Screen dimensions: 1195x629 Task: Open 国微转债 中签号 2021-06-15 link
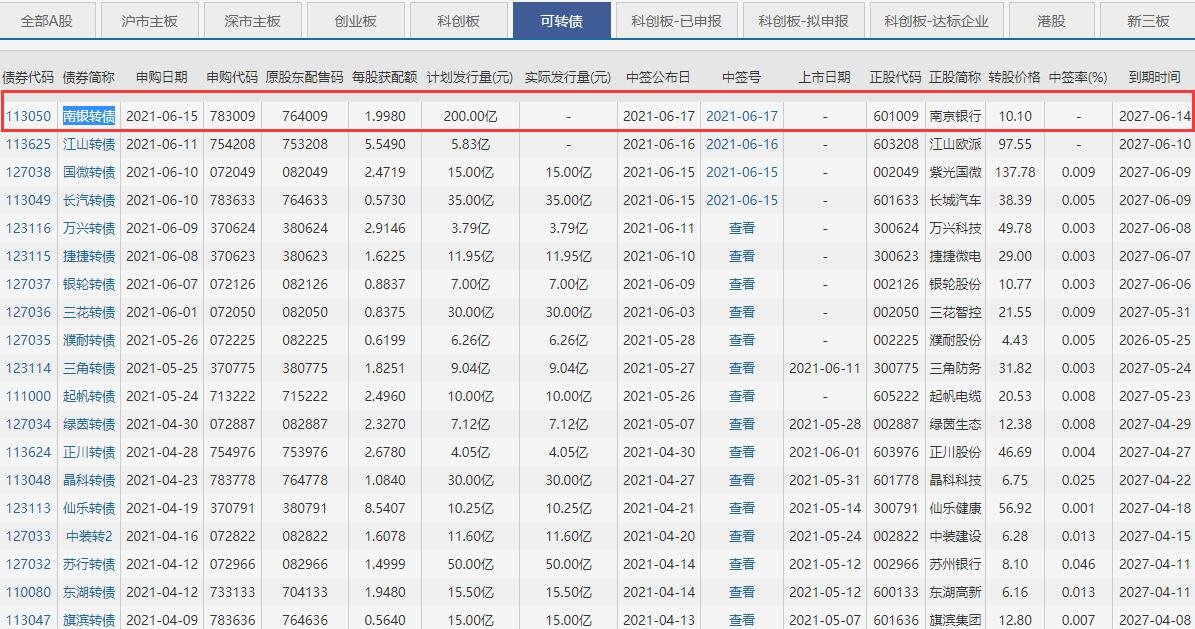[x=742, y=172]
